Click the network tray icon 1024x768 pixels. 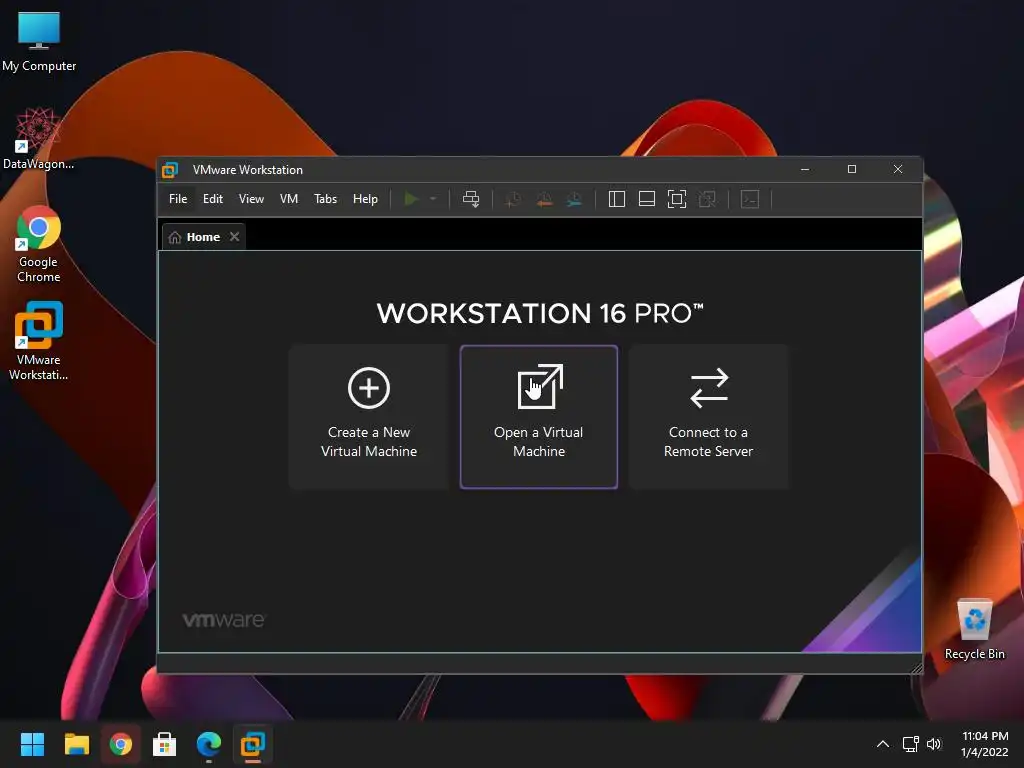[x=910, y=744]
